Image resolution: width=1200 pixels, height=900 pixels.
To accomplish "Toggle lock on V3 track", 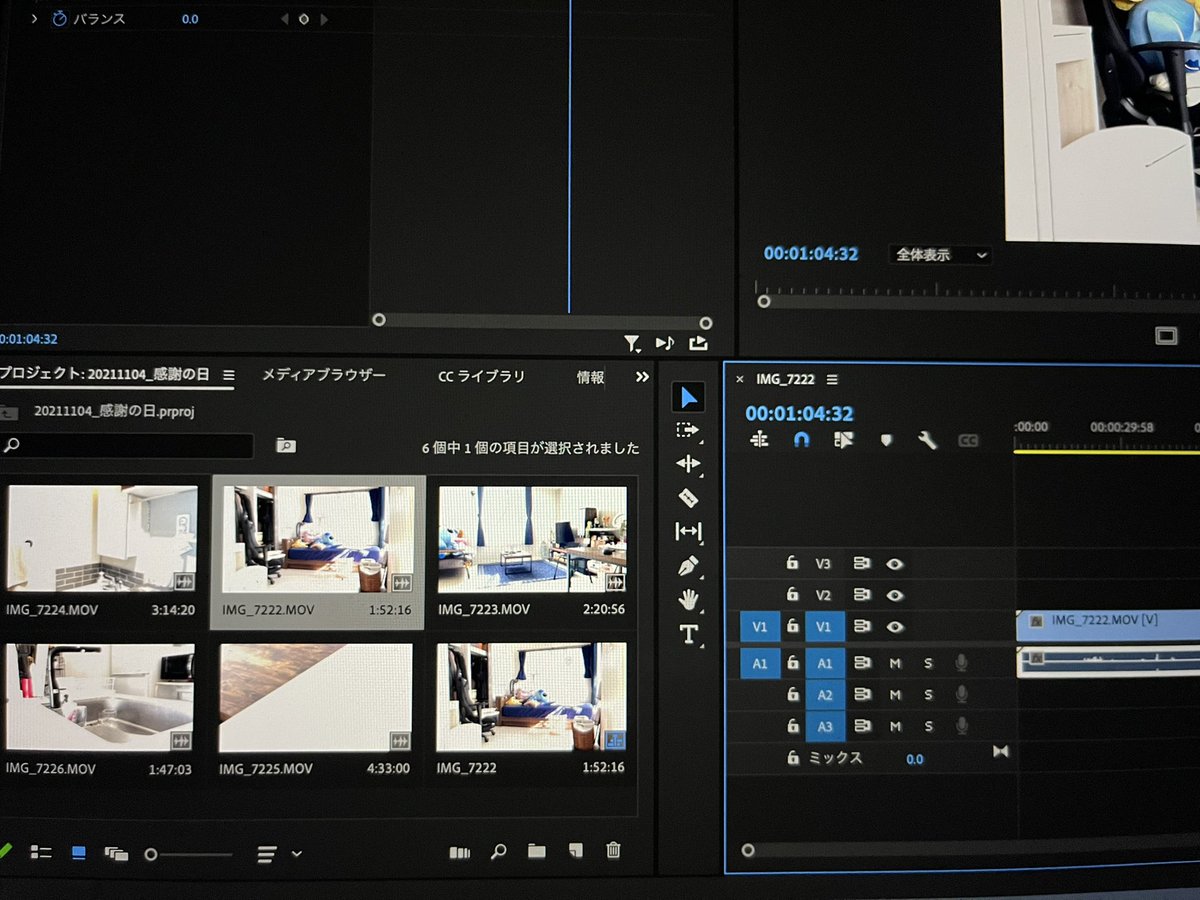I will coord(792,563).
